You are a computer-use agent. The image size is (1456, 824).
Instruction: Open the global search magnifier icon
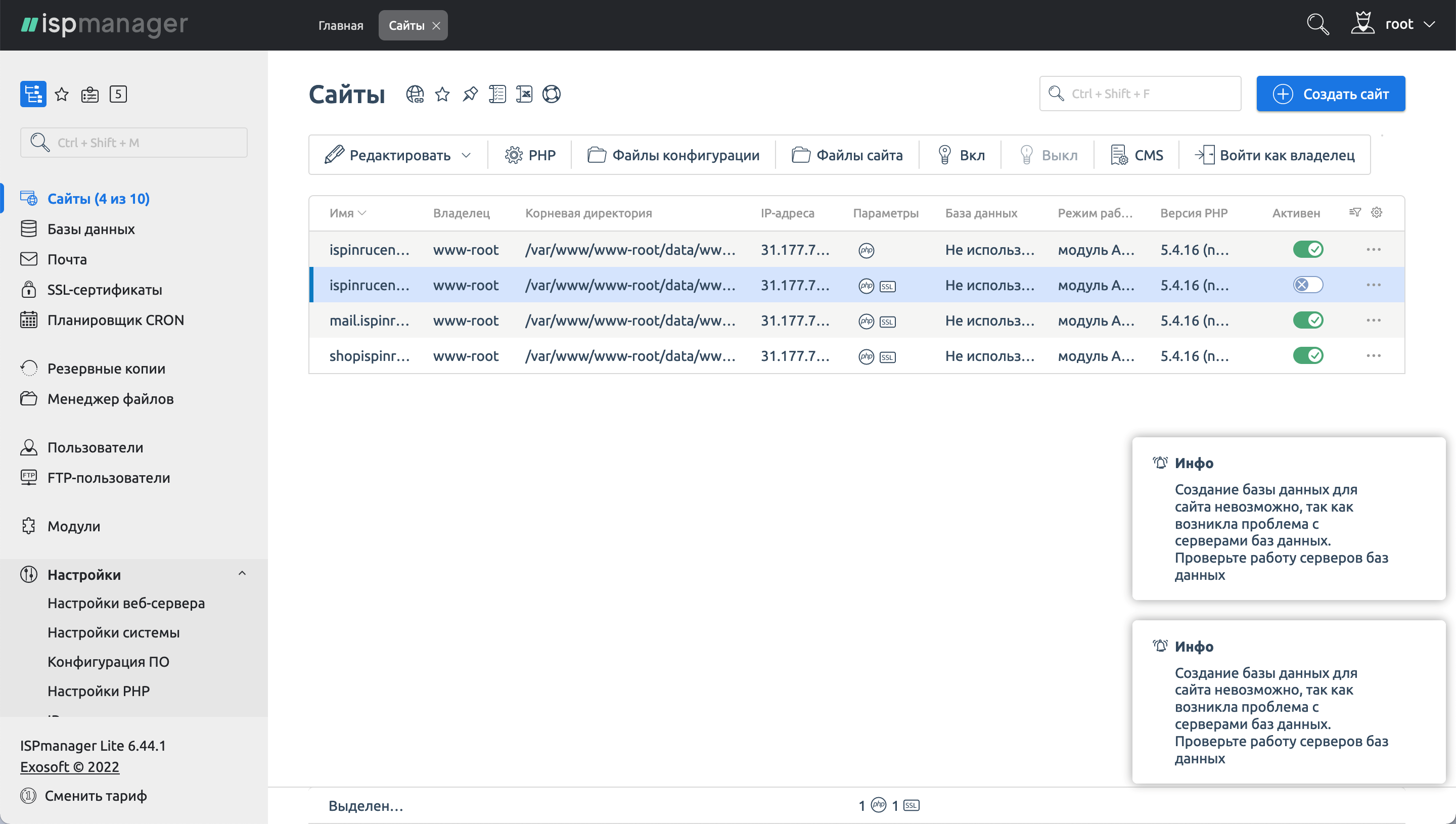[1317, 24]
